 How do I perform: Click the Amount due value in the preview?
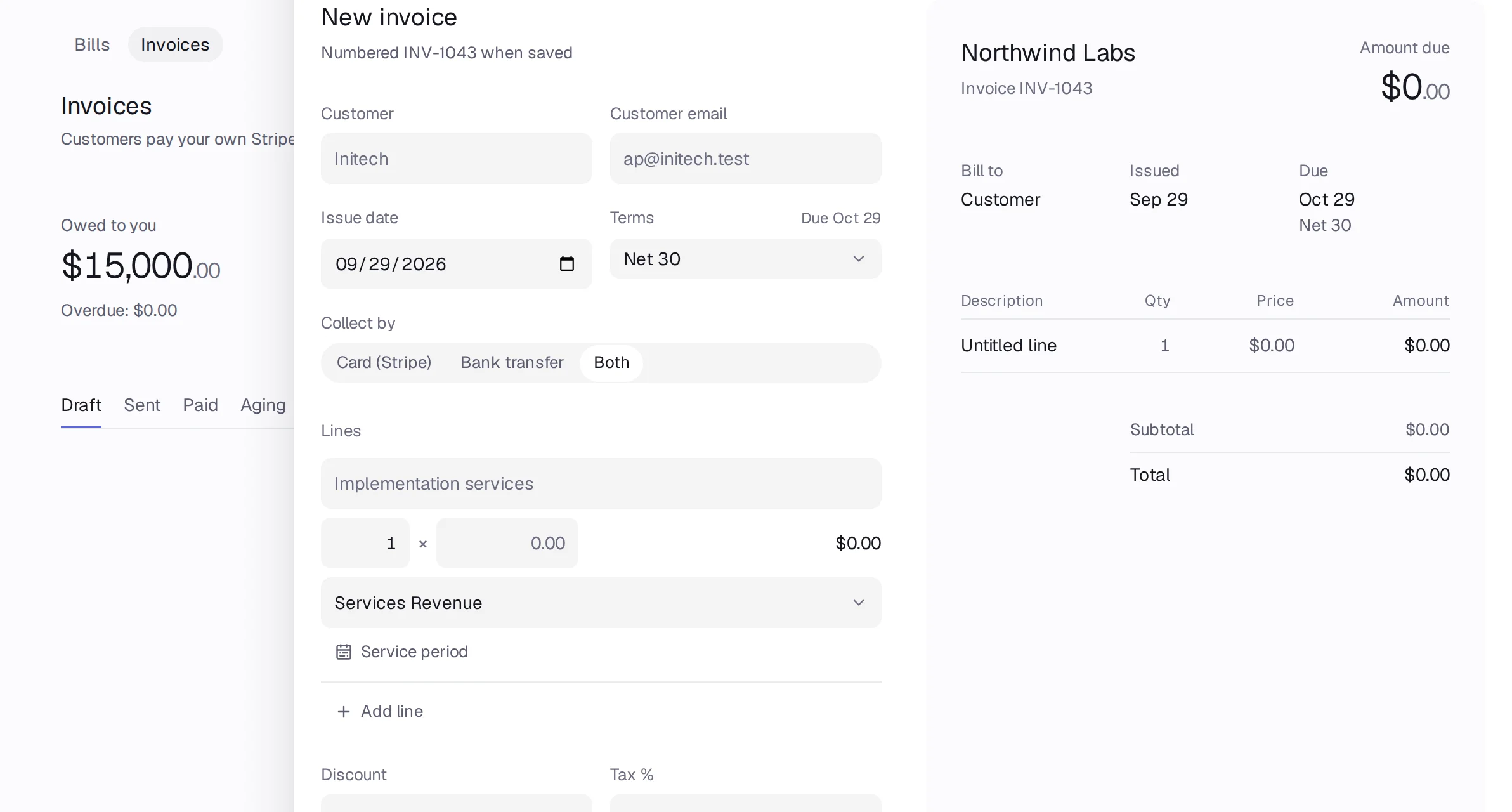point(1415,88)
